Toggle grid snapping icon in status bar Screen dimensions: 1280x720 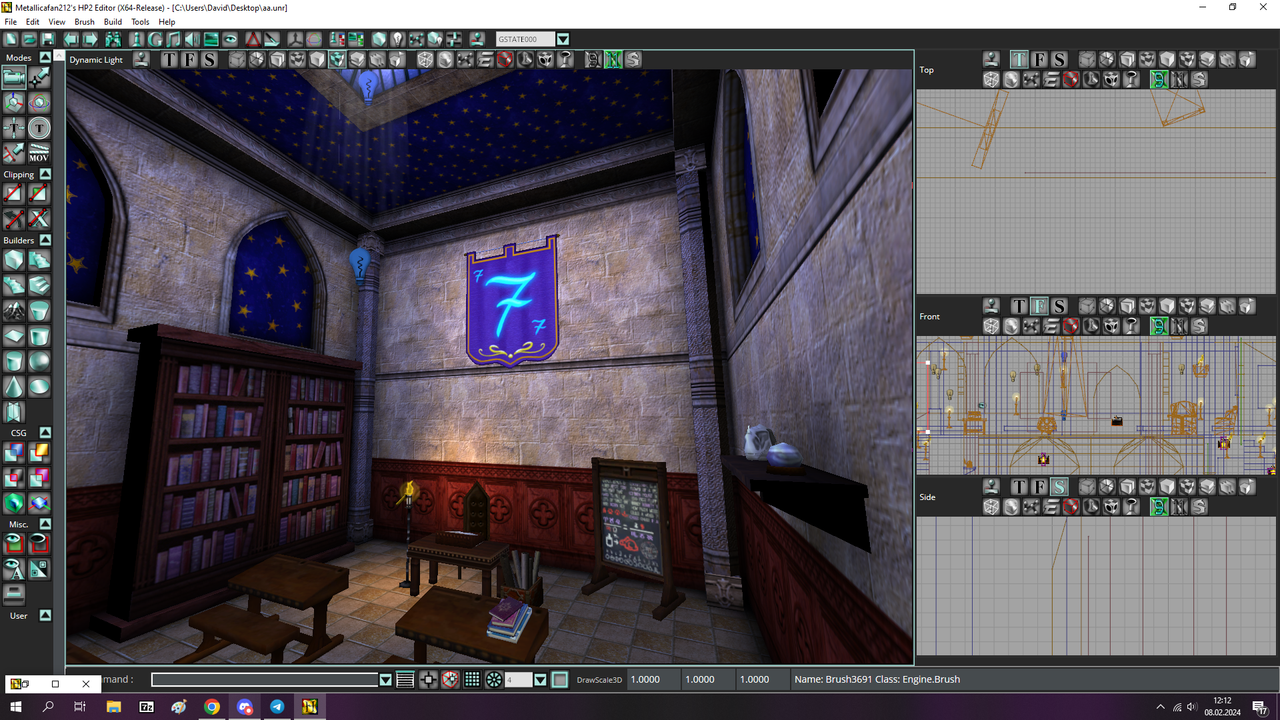click(x=472, y=680)
